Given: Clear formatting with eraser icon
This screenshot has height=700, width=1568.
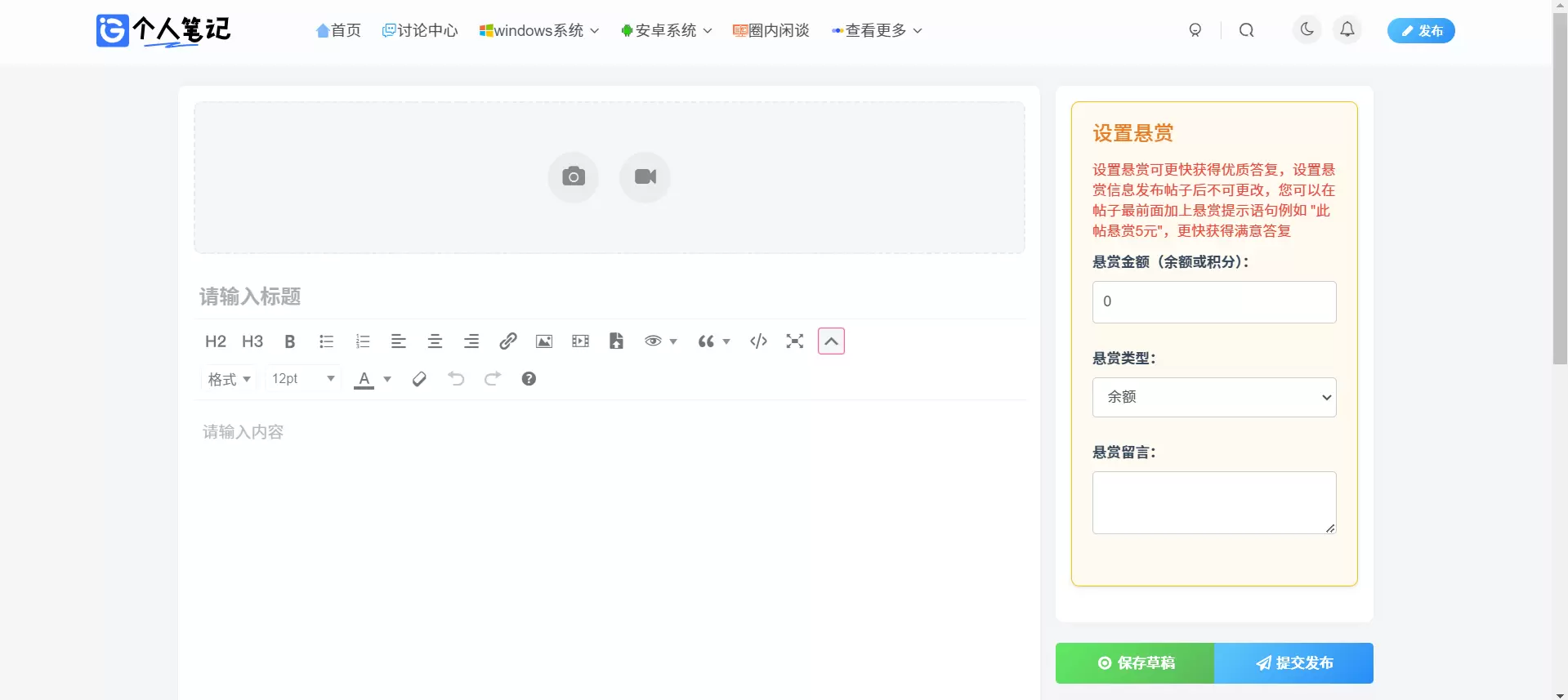Looking at the screenshot, I should pyautogui.click(x=419, y=379).
